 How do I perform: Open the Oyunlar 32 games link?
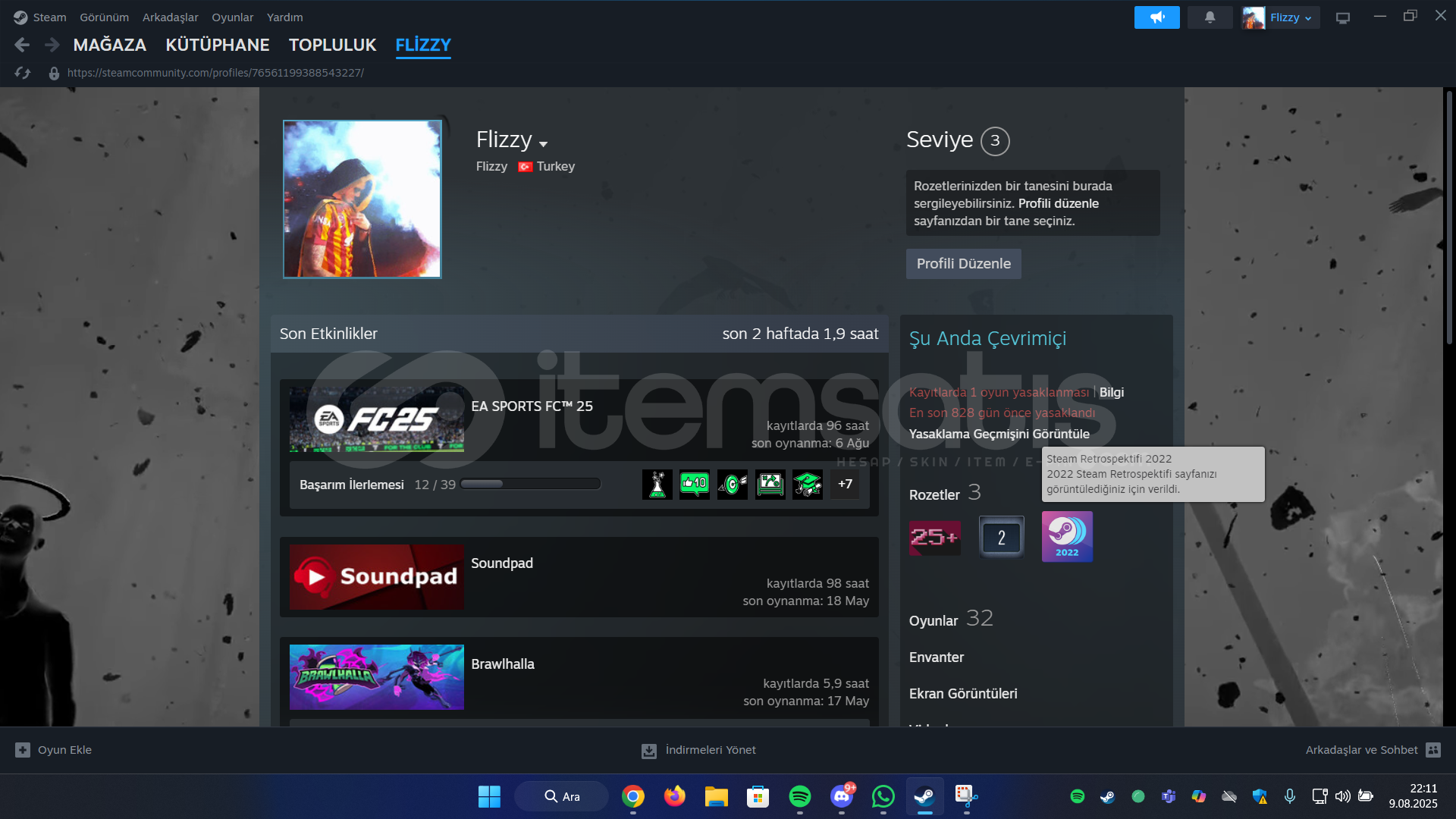click(951, 619)
